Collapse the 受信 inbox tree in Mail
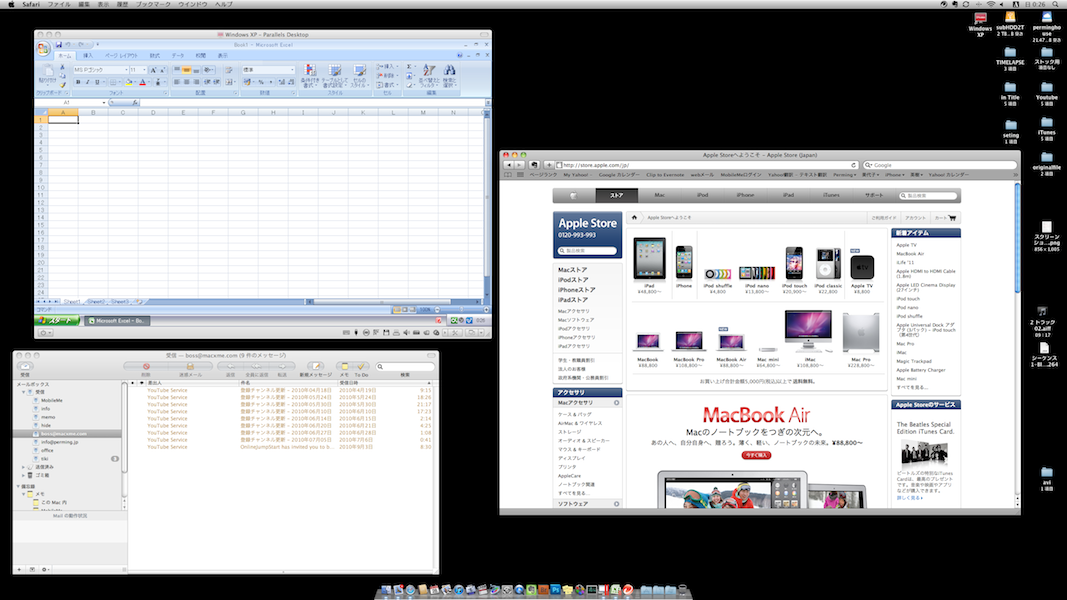The image size is (1067, 600). point(24,392)
